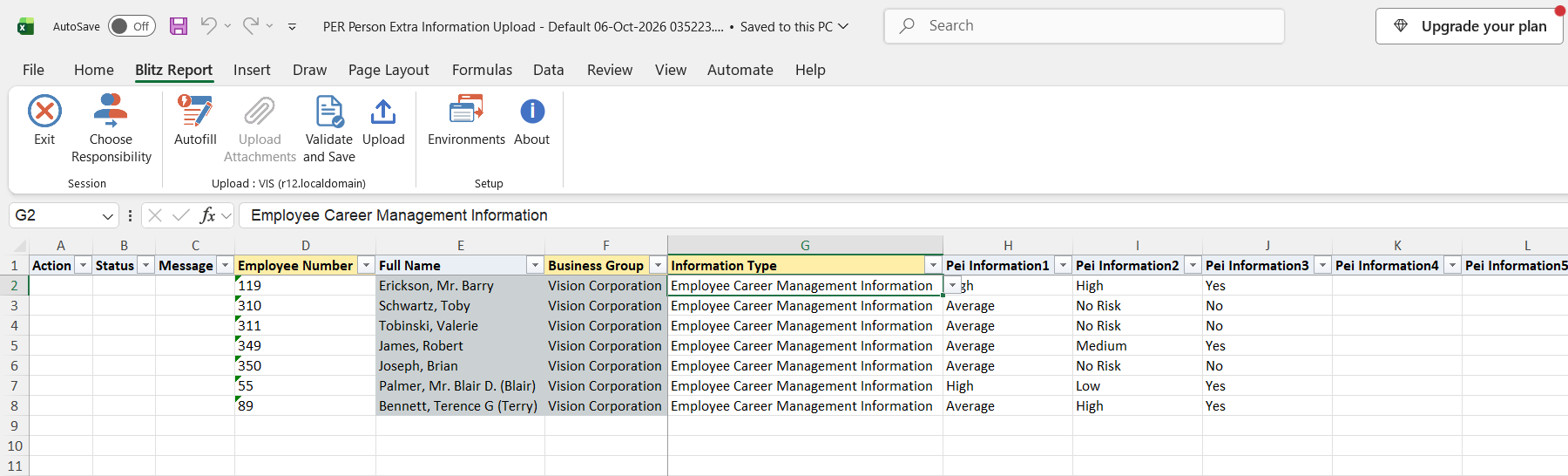Select the Blitz Report tab
The image size is (1568, 476).
[173, 70]
